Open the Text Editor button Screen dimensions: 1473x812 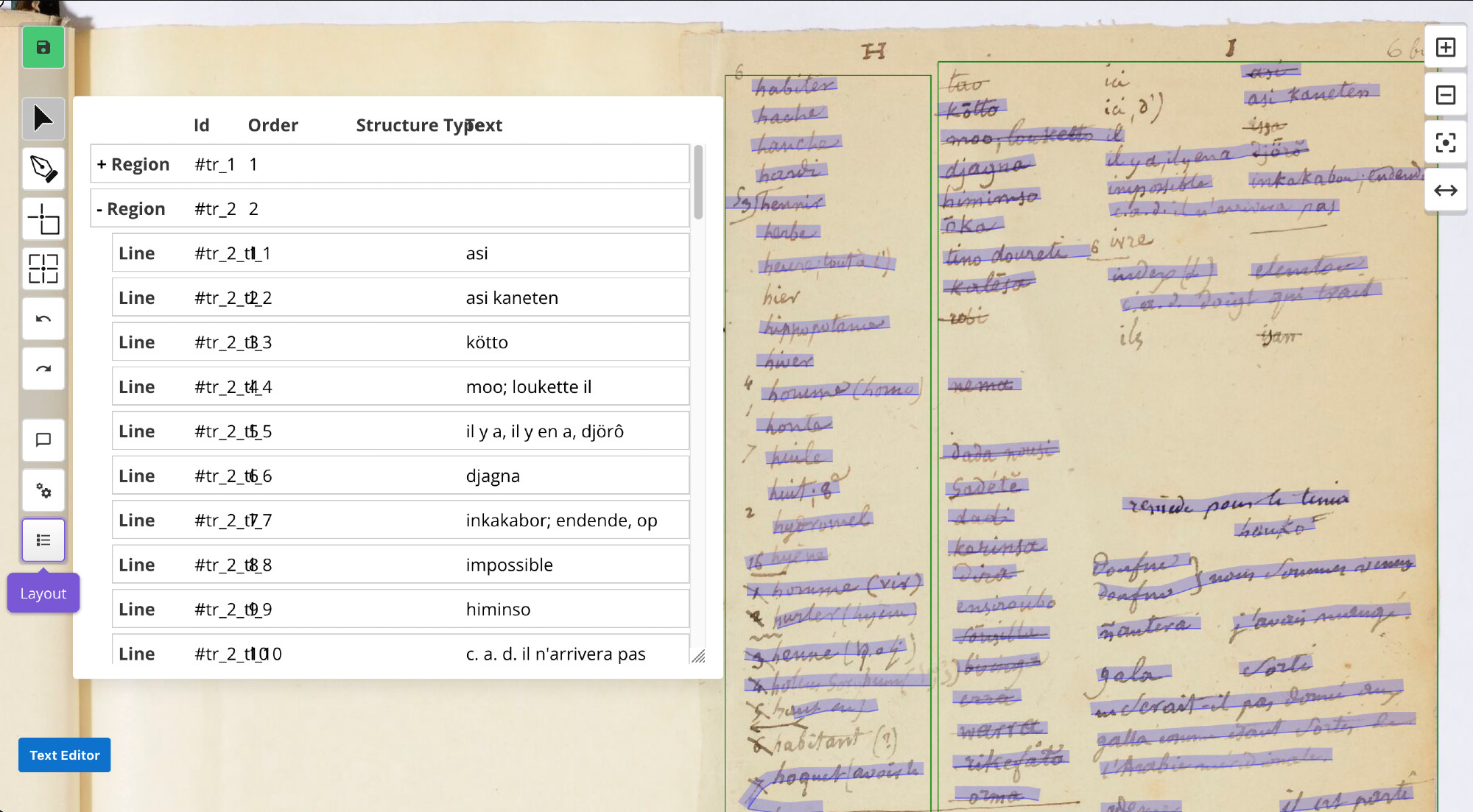[65, 755]
